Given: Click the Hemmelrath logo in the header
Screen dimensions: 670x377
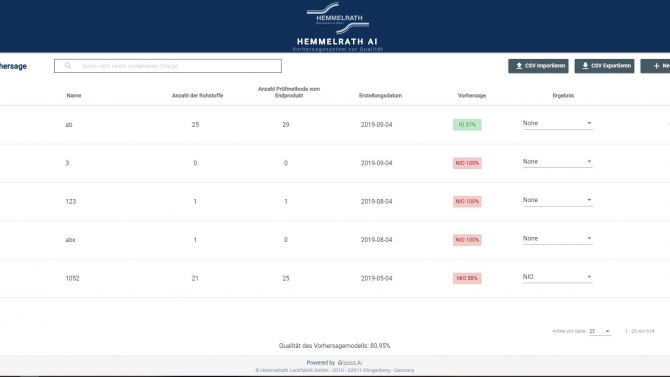Looking at the screenshot, I should point(338,18).
